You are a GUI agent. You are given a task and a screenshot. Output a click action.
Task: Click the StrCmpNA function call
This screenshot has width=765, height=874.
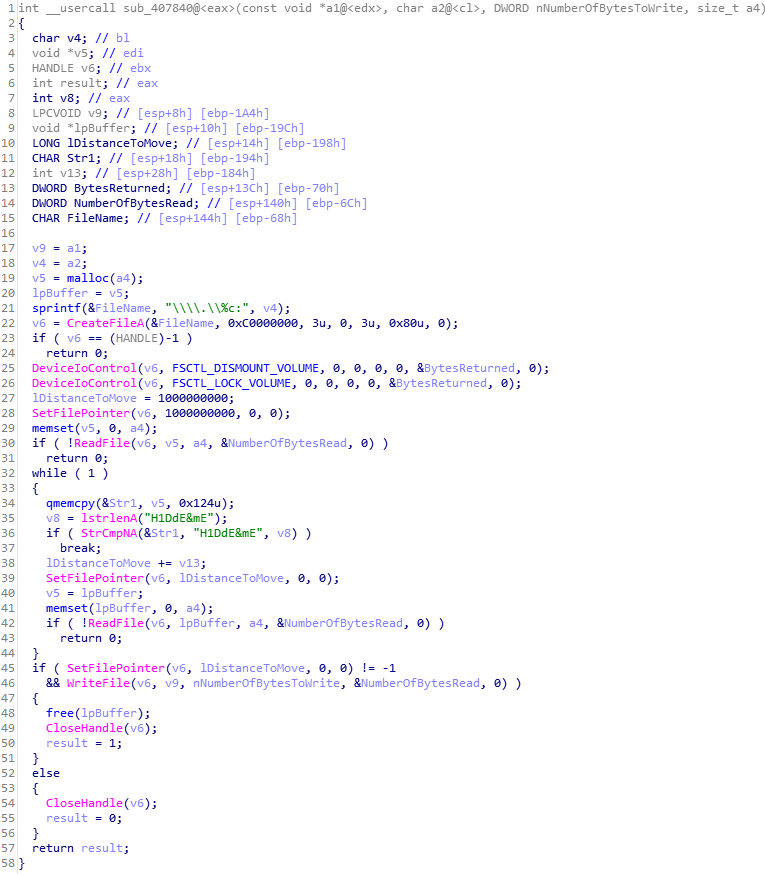pyautogui.click(x=109, y=533)
